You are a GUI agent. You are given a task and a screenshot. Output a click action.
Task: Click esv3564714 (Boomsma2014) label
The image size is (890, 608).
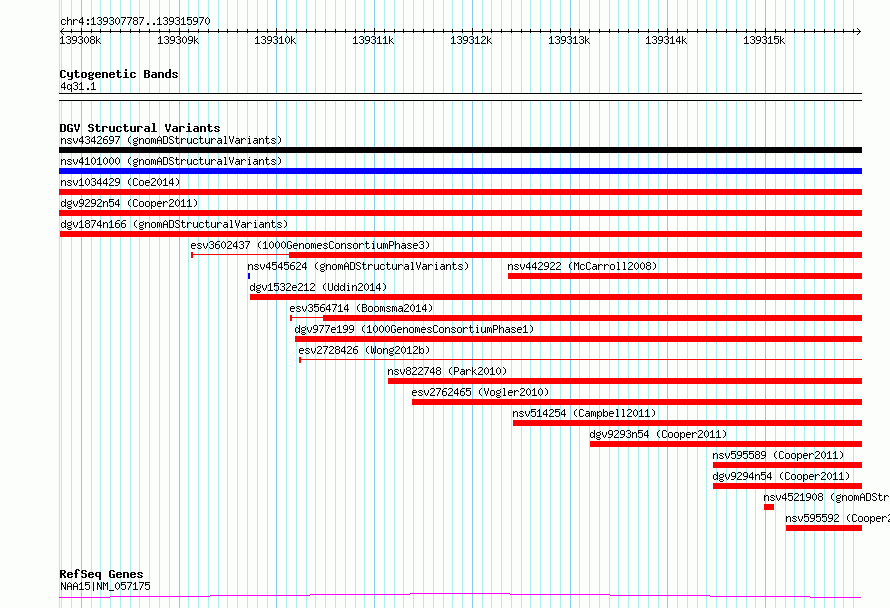[361, 308]
